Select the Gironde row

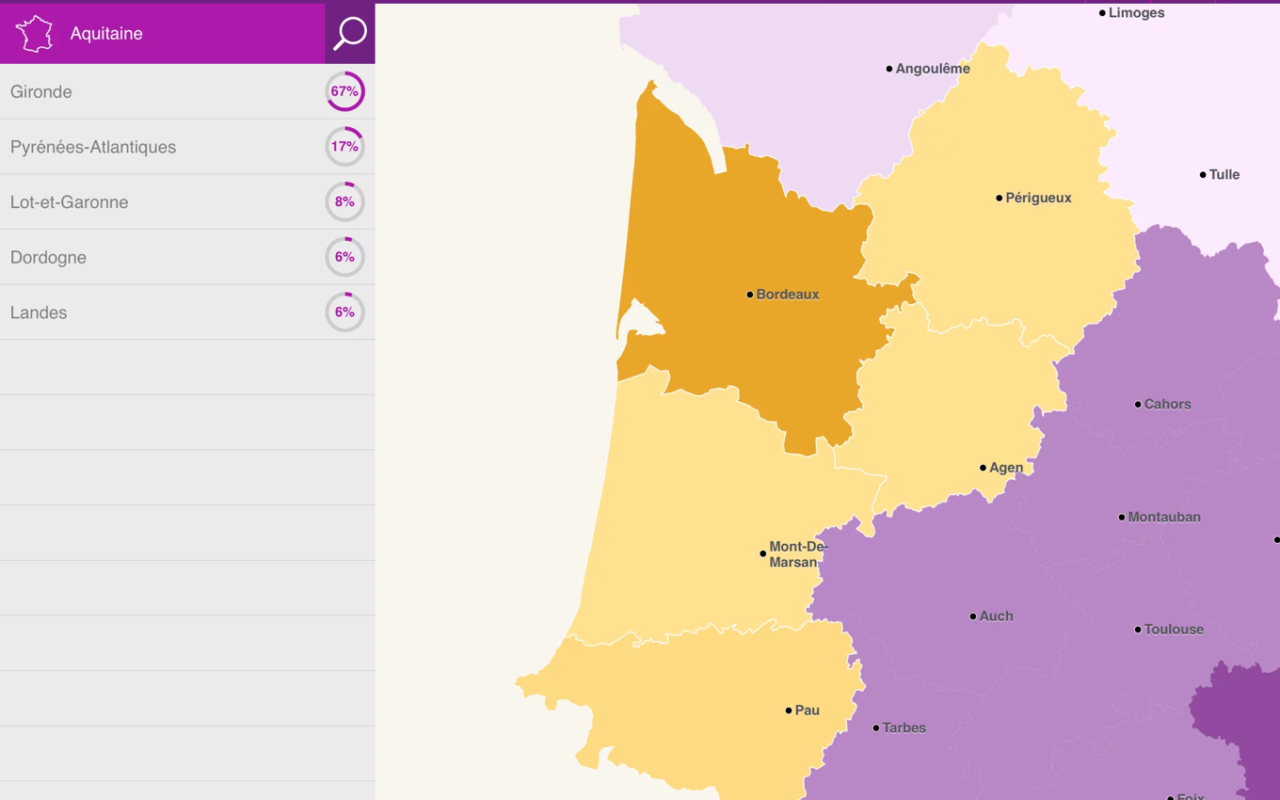pos(187,92)
